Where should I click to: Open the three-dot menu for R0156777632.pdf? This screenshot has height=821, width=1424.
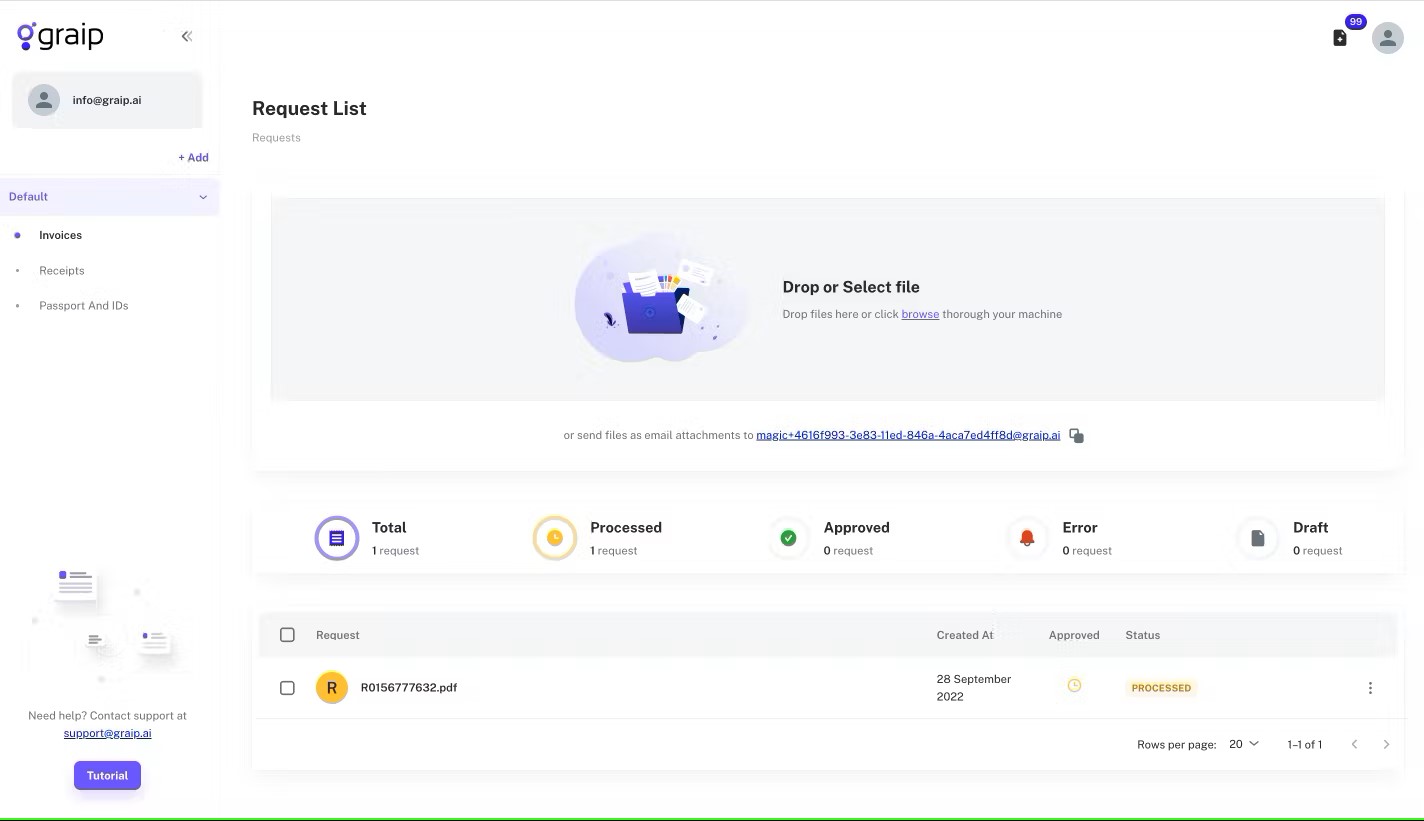click(1370, 688)
